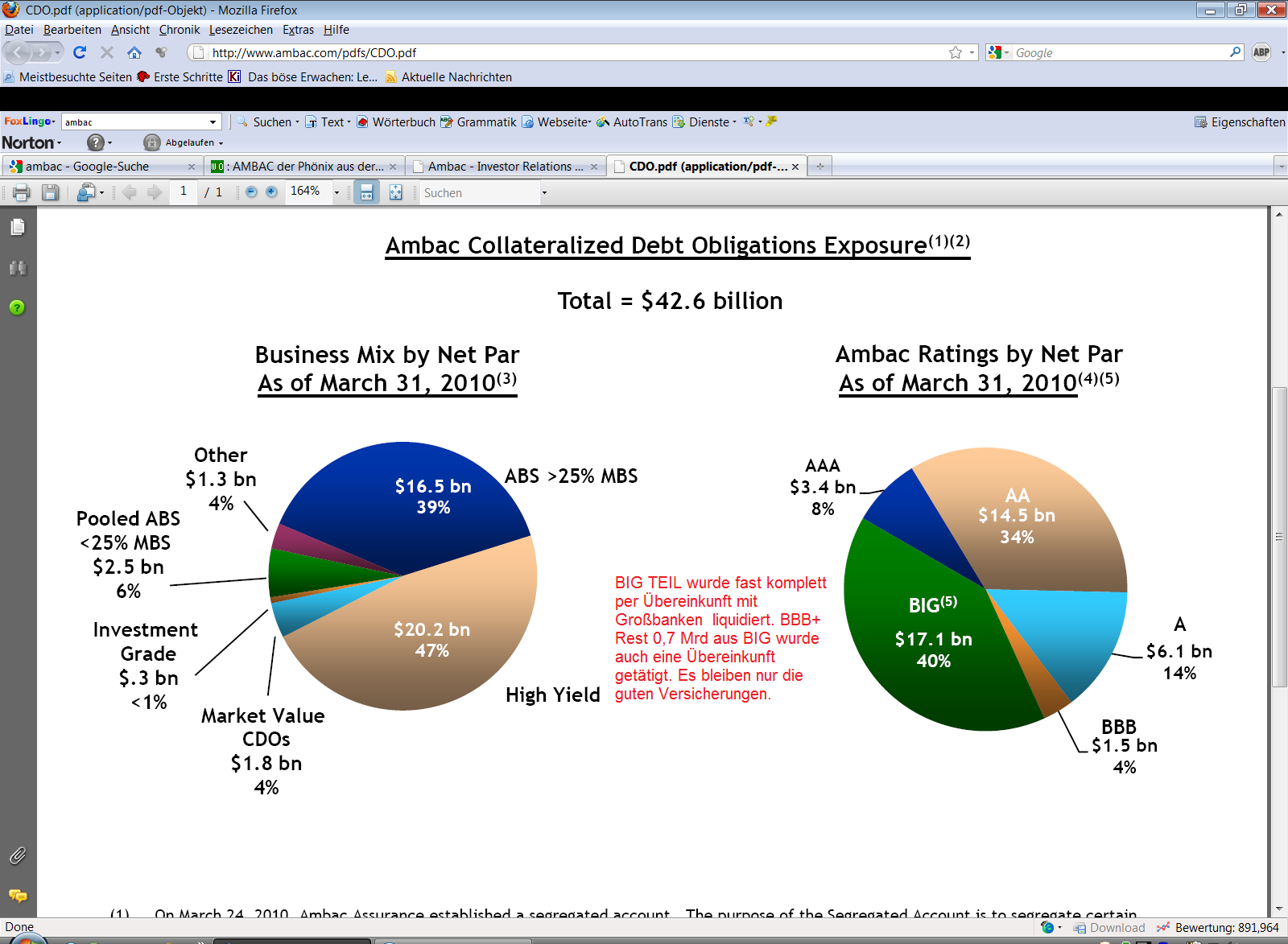
Task: Click the FoxLingo AutoTrans button
Action: 632,122
